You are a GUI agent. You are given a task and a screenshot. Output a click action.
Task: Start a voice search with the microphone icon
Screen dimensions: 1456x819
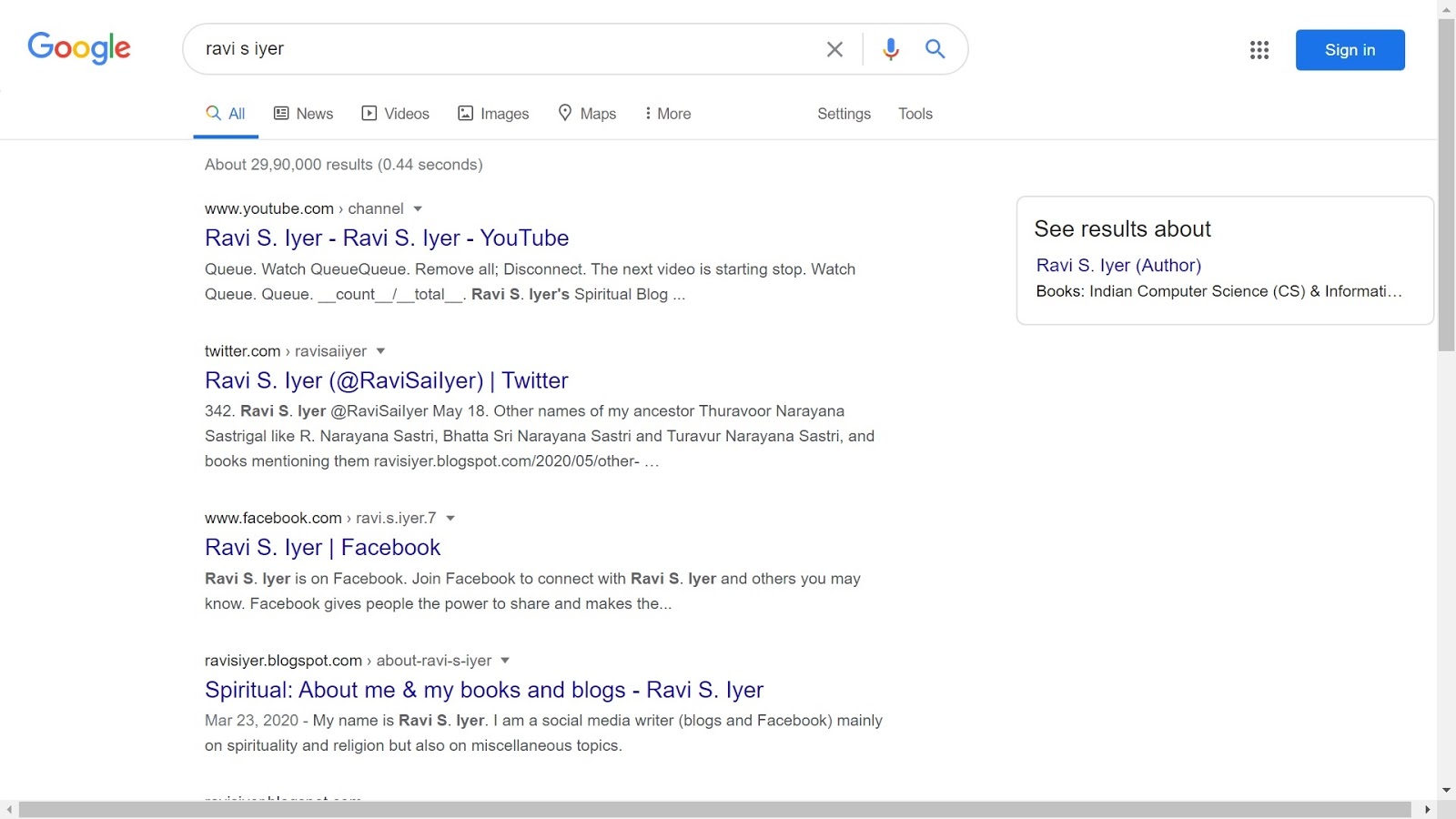pos(890,49)
